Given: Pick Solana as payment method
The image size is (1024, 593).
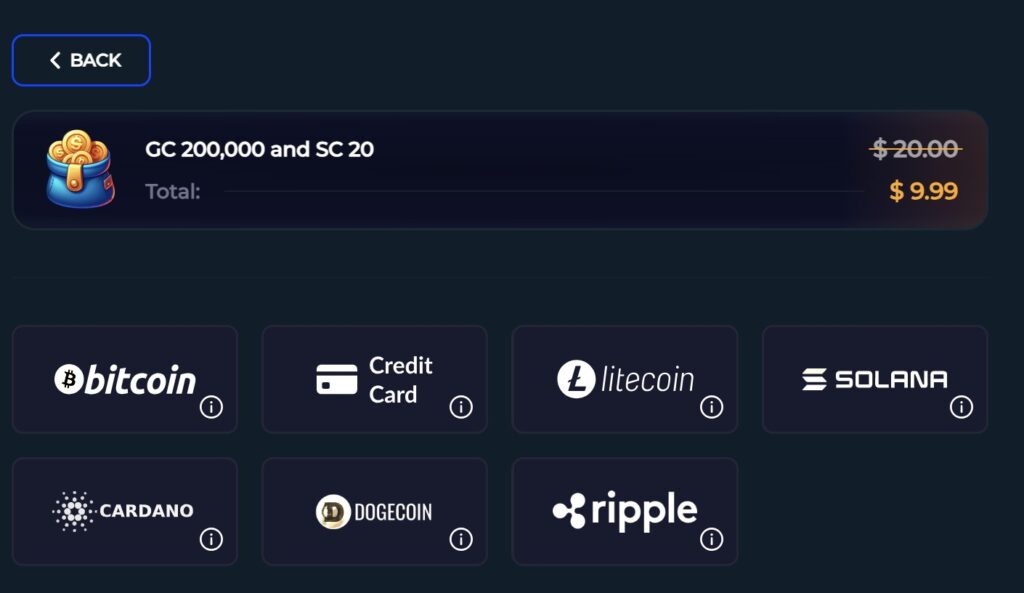Looking at the screenshot, I should tap(875, 379).
